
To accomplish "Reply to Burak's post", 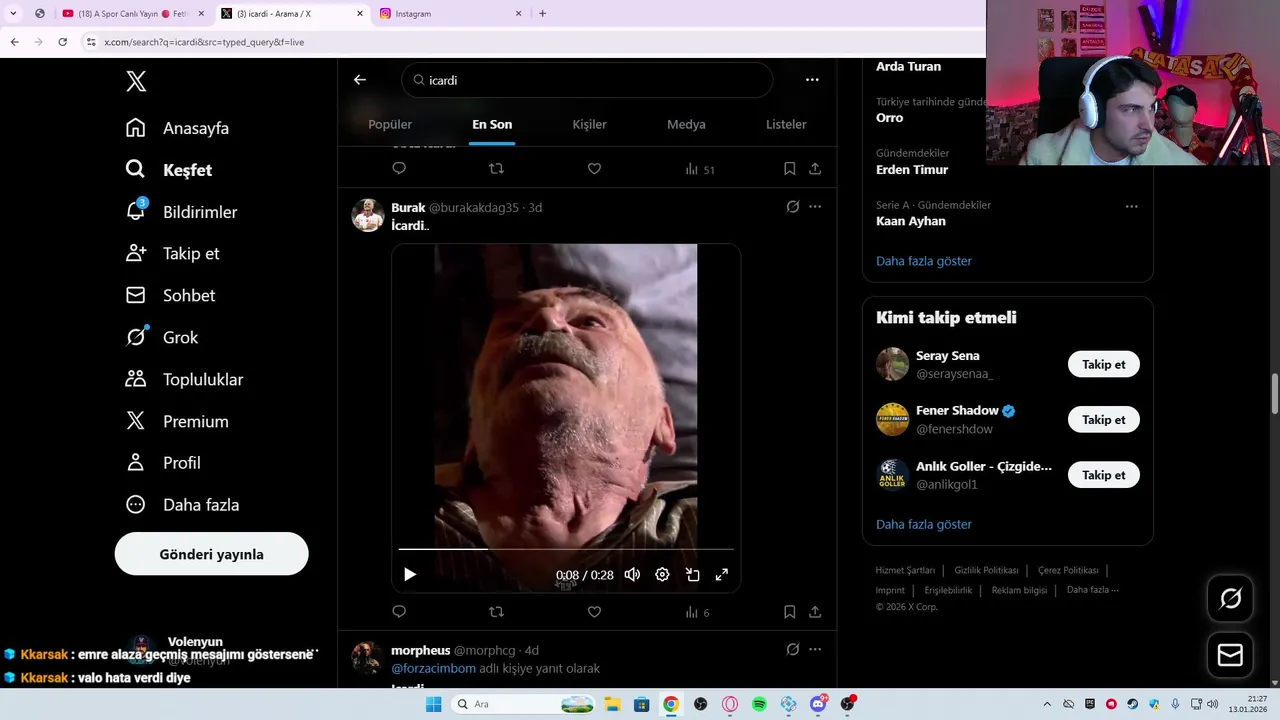I will coord(399,612).
